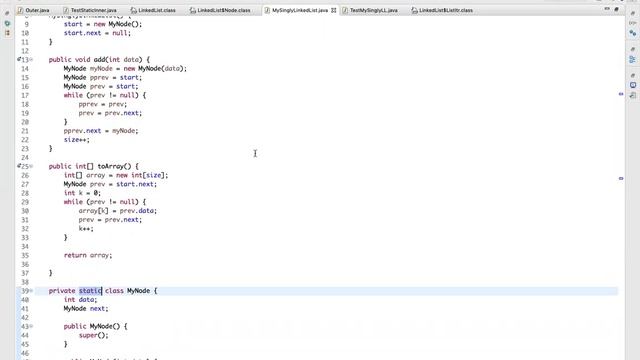Click the highlighted word static on line 39
The image size is (640, 360).
[90, 291]
